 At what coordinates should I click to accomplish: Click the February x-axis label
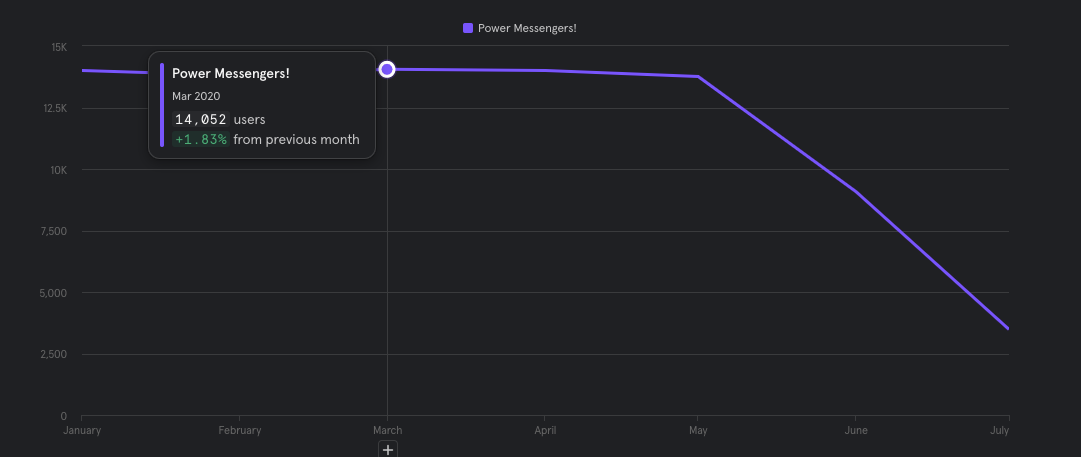coord(239,430)
